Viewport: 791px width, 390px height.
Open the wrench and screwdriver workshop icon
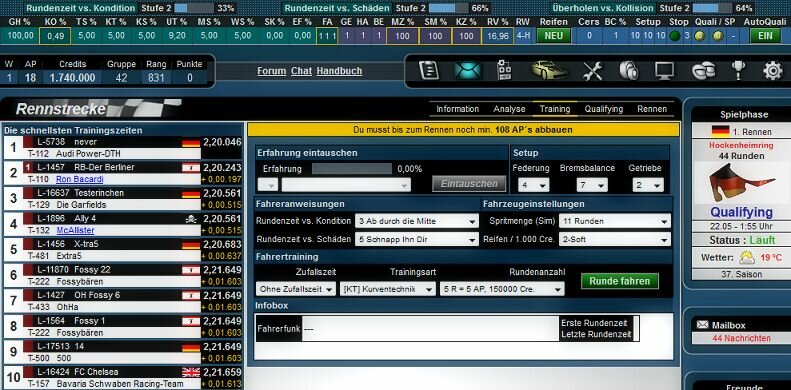pyautogui.click(x=592, y=71)
